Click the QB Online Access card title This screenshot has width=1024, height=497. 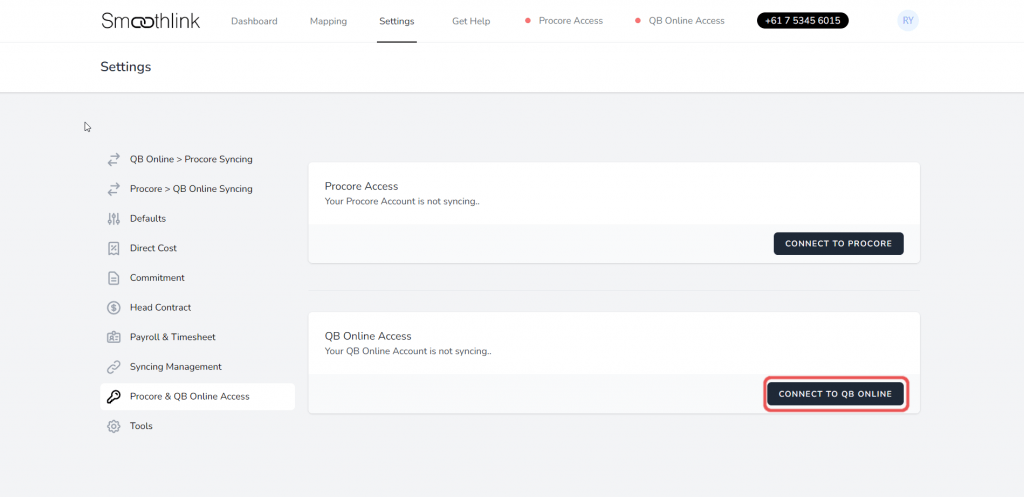pos(368,336)
